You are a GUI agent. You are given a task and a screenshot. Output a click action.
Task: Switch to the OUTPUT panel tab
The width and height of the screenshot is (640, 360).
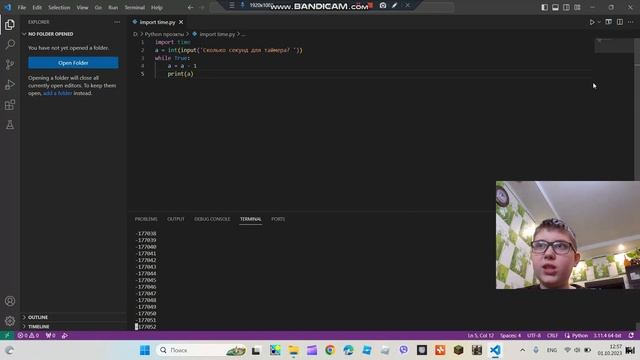pos(176,219)
